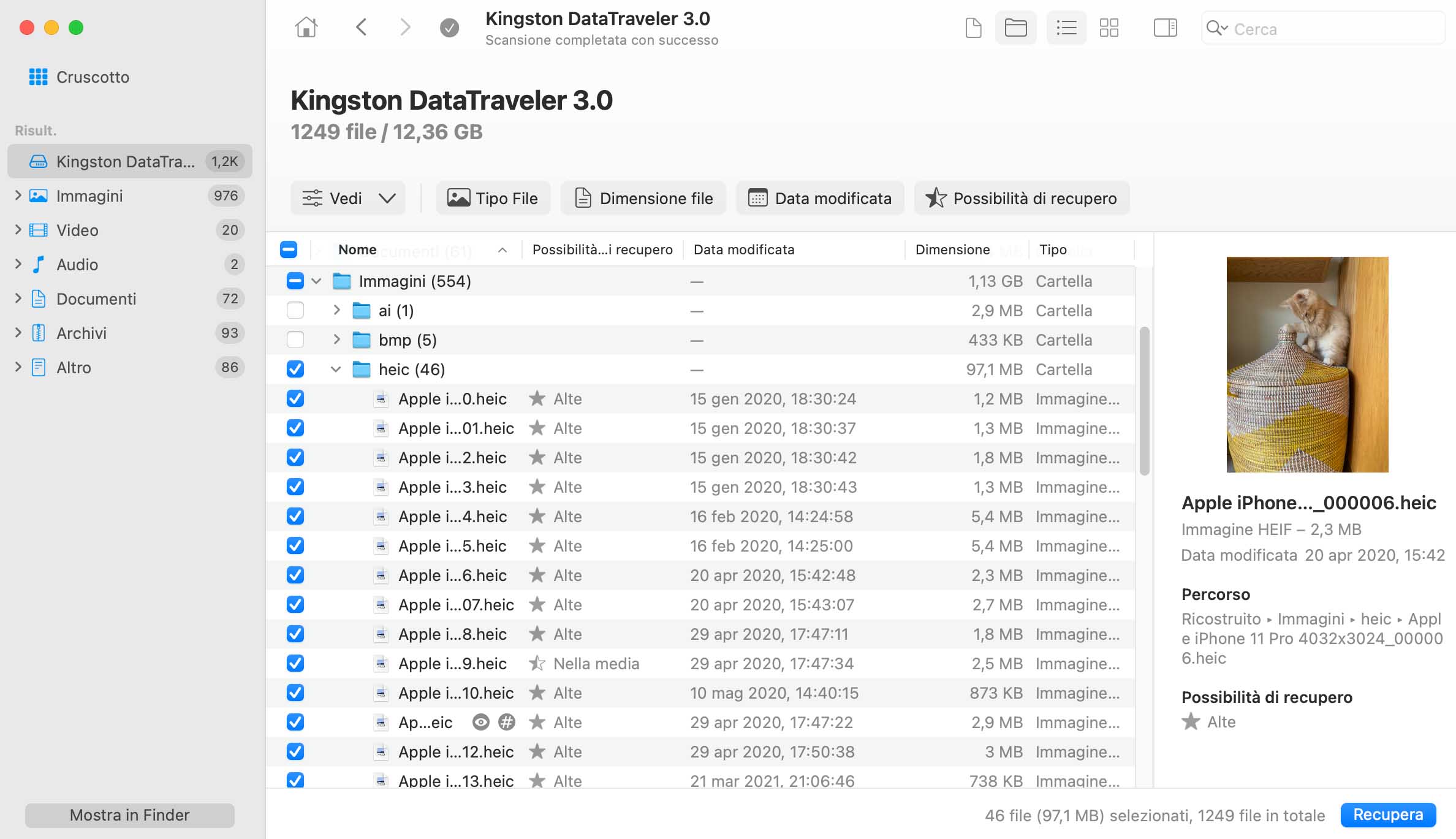Check the bmp (5) folder checkbox

point(295,340)
